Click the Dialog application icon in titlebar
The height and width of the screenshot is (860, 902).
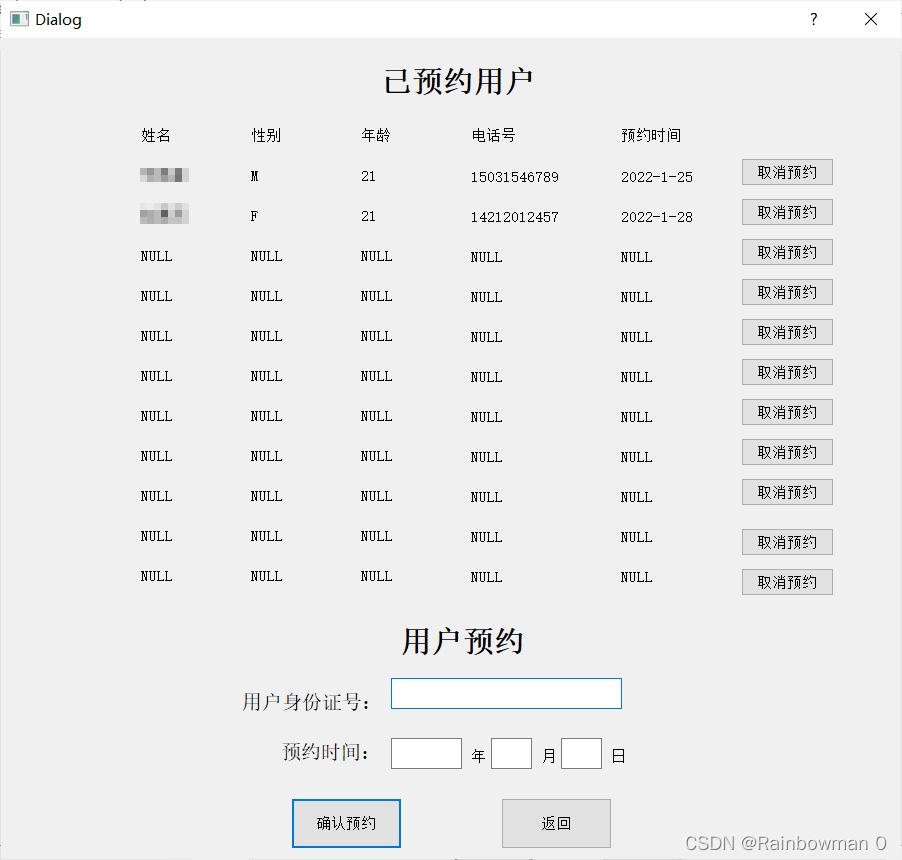19,19
